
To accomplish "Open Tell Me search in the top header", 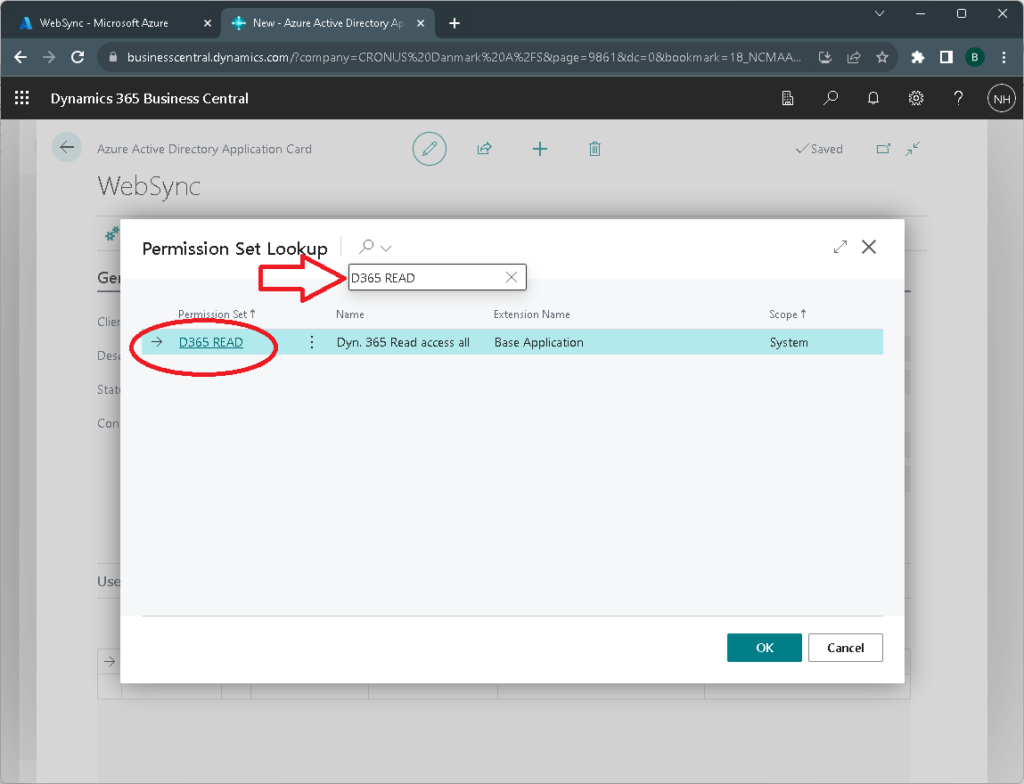I will point(829,98).
